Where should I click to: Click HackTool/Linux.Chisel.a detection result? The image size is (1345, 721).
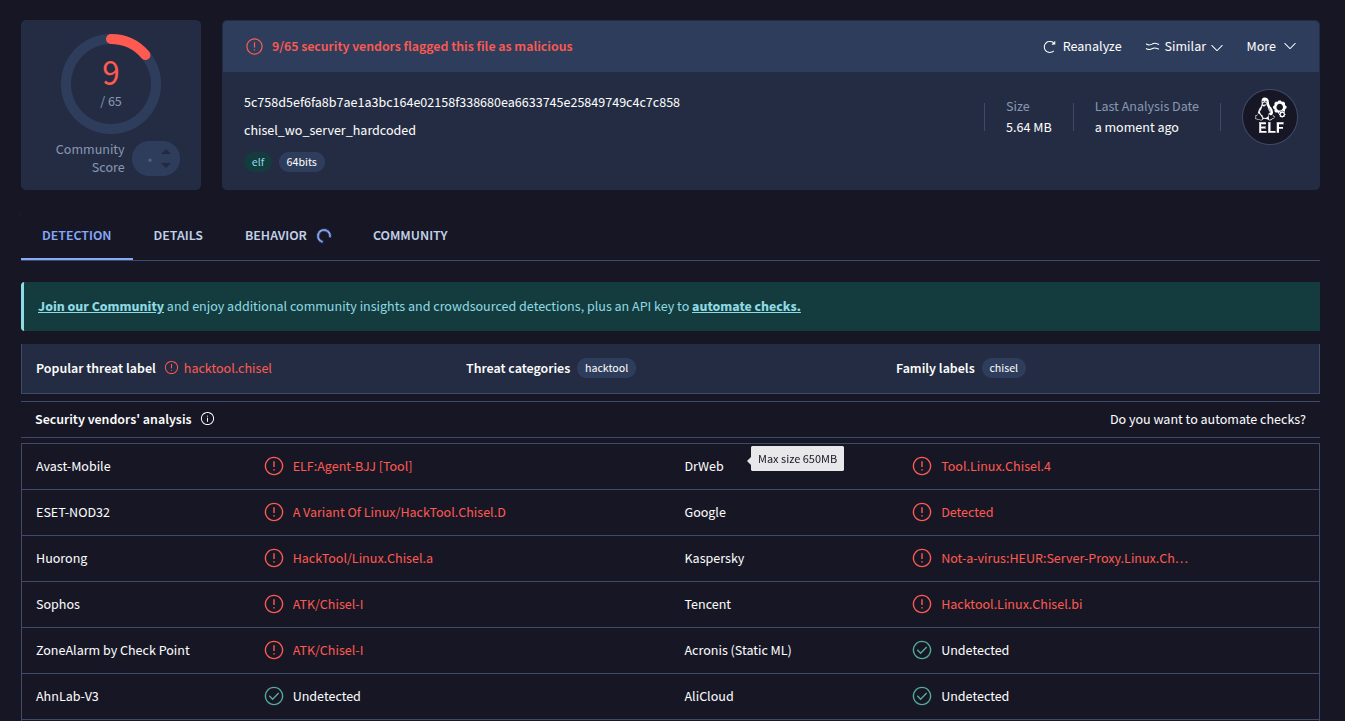click(x=363, y=559)
